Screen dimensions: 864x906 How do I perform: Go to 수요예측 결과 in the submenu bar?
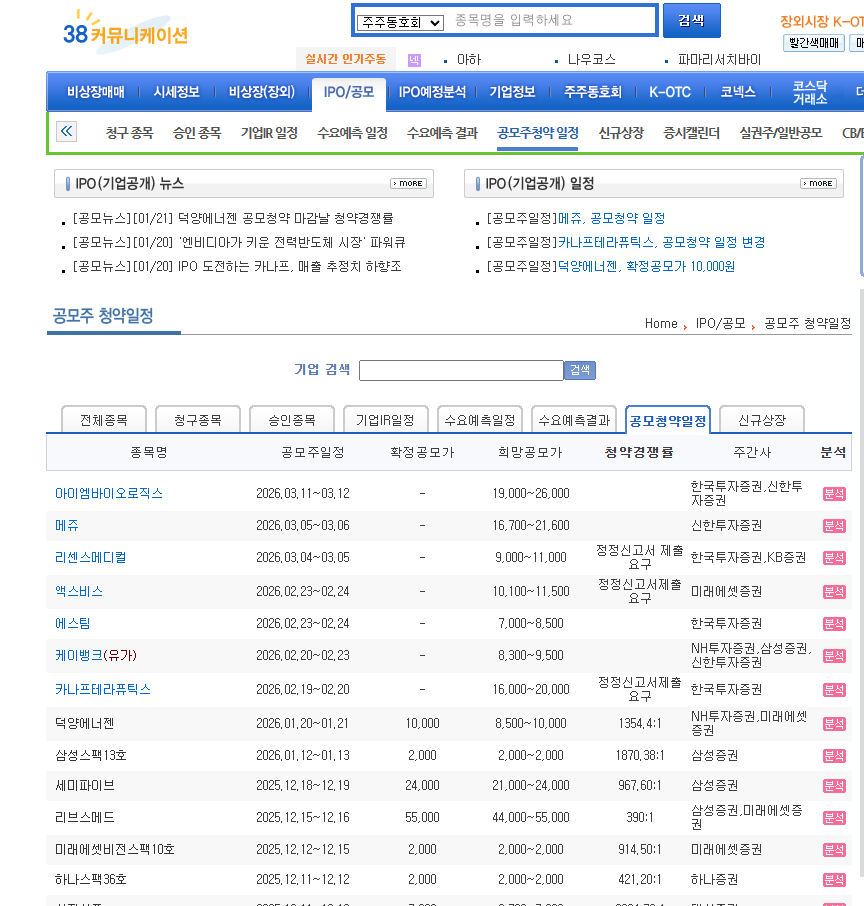[442, 133]
